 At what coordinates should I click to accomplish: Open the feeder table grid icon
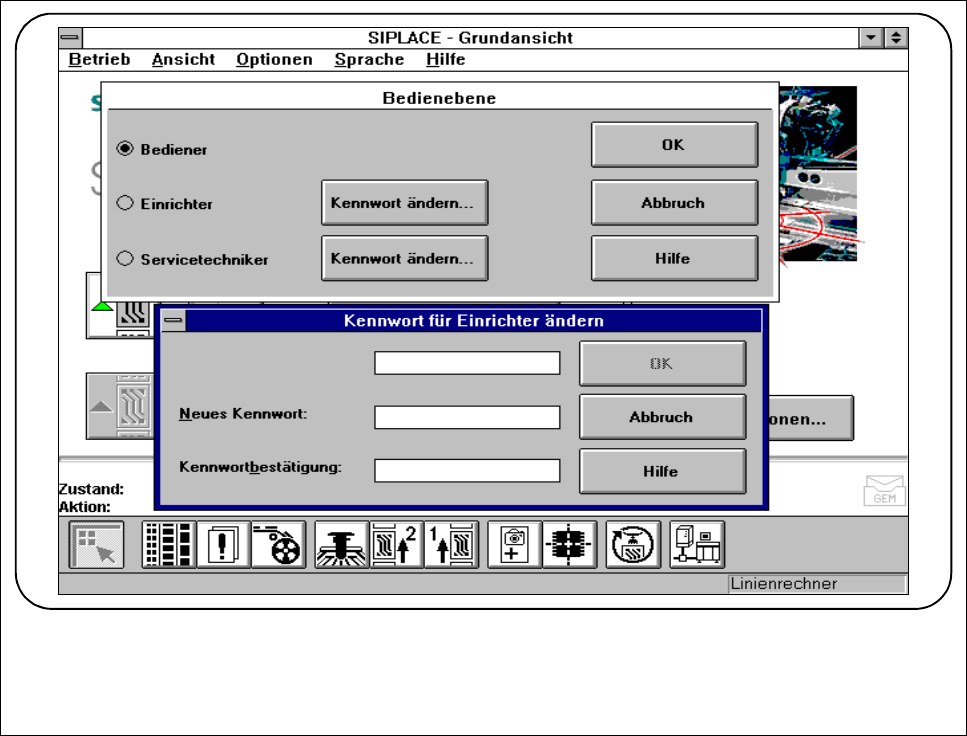pos(169,545)
